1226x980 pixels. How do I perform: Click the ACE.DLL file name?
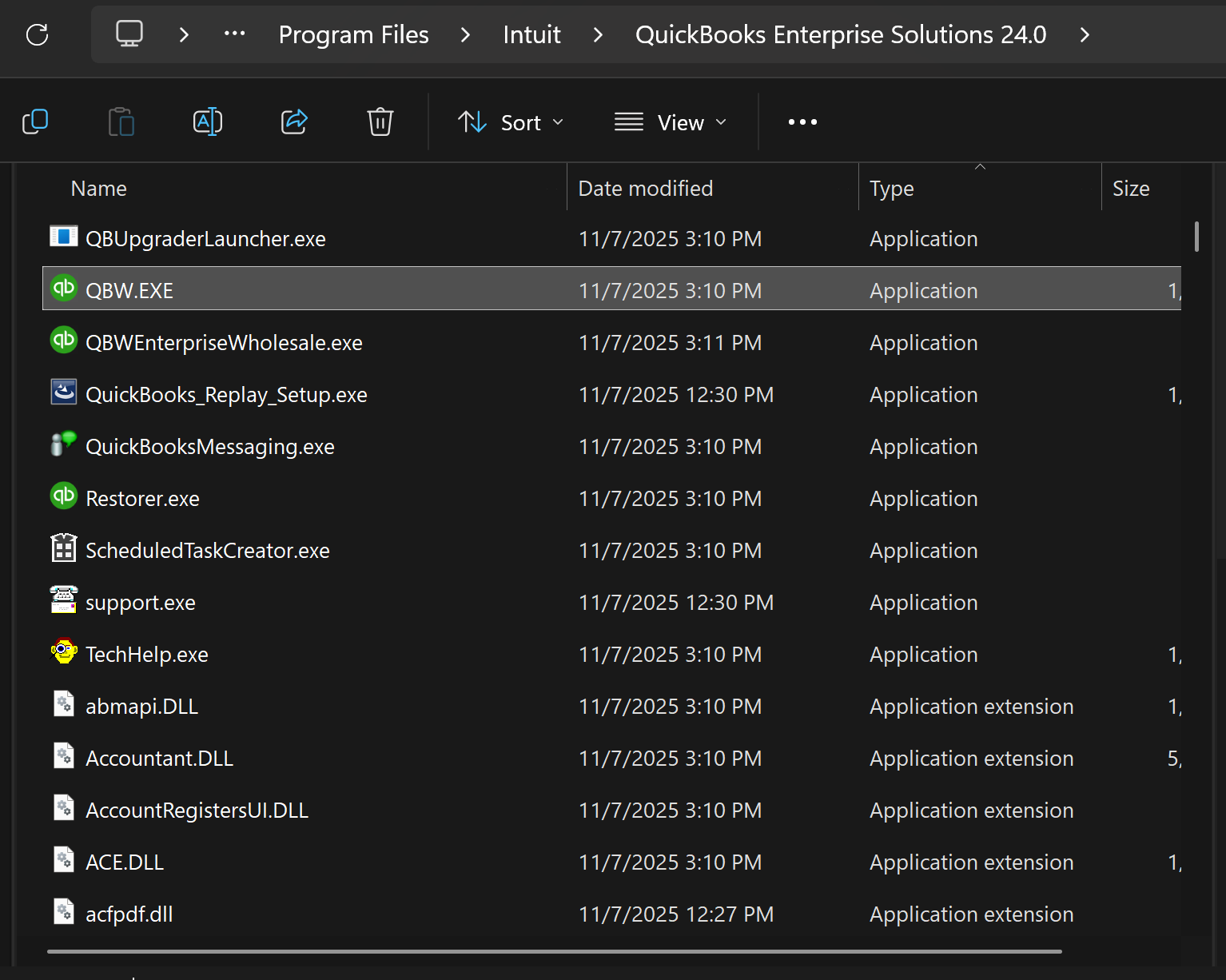point(125,862)
